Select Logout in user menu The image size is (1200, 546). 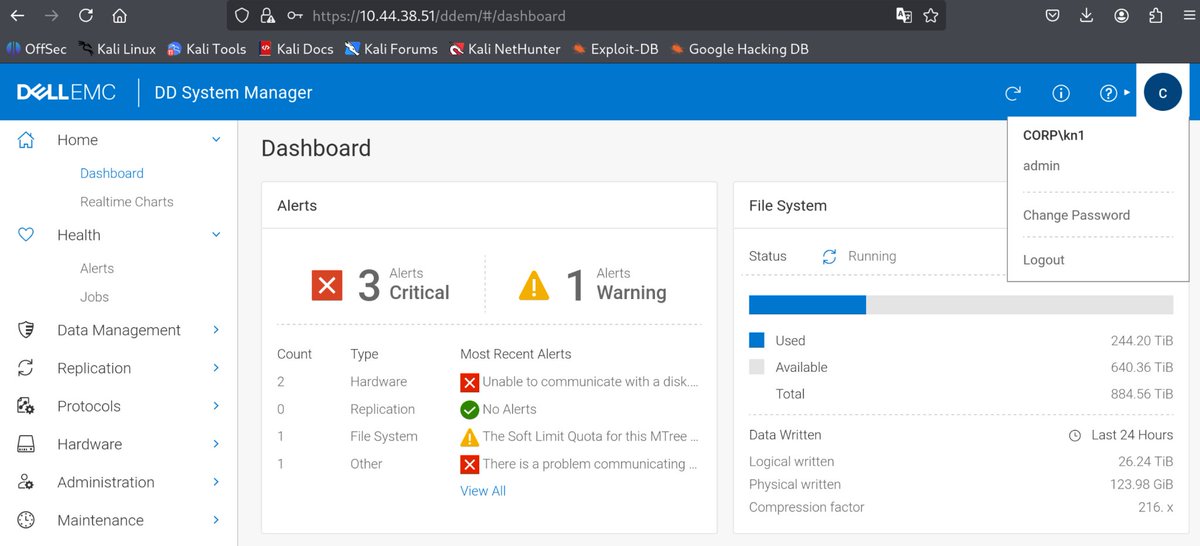(1043, 260)
